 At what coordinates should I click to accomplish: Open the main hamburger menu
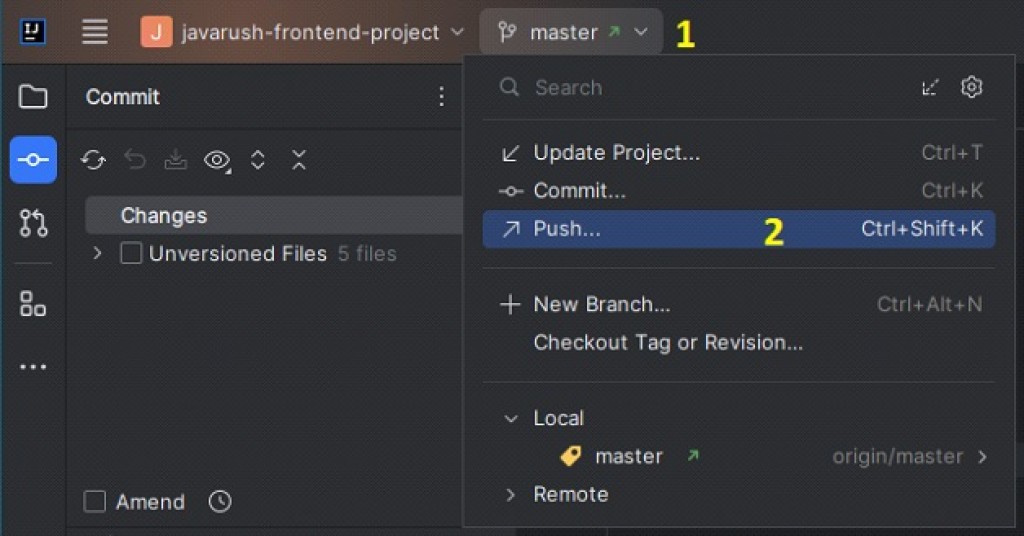click(x=95, y=32)
